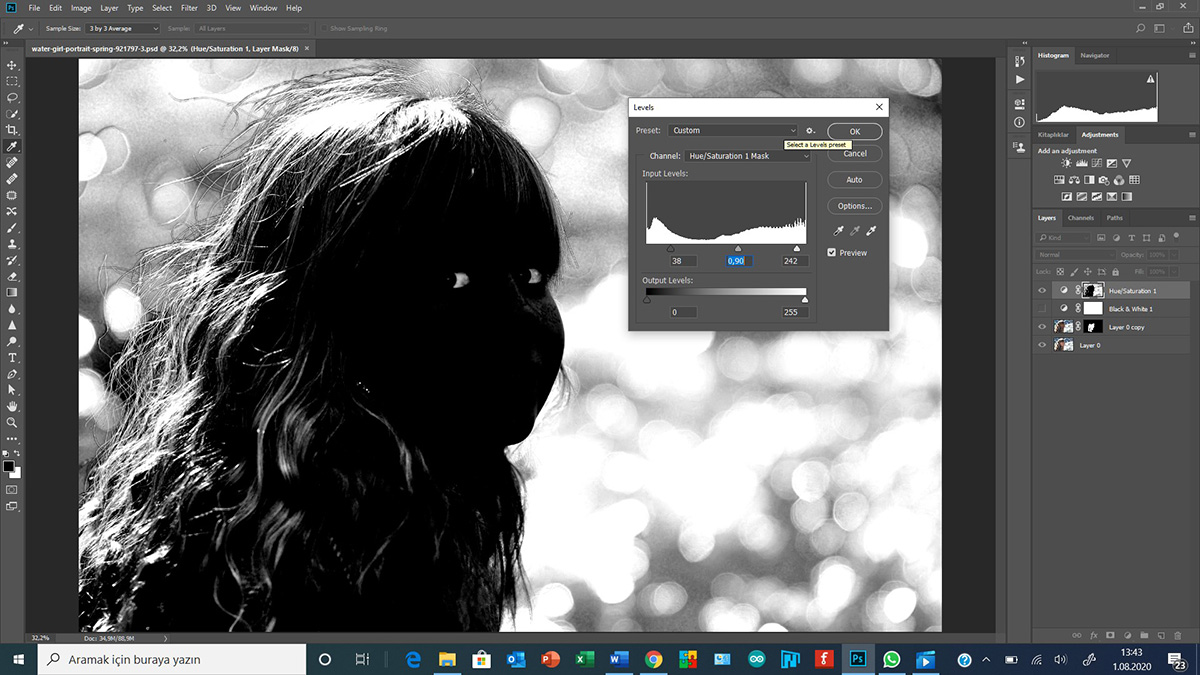The image size is (1200, 675).
Task: Click the Auto button in Levels
Action: coord(854,180)
